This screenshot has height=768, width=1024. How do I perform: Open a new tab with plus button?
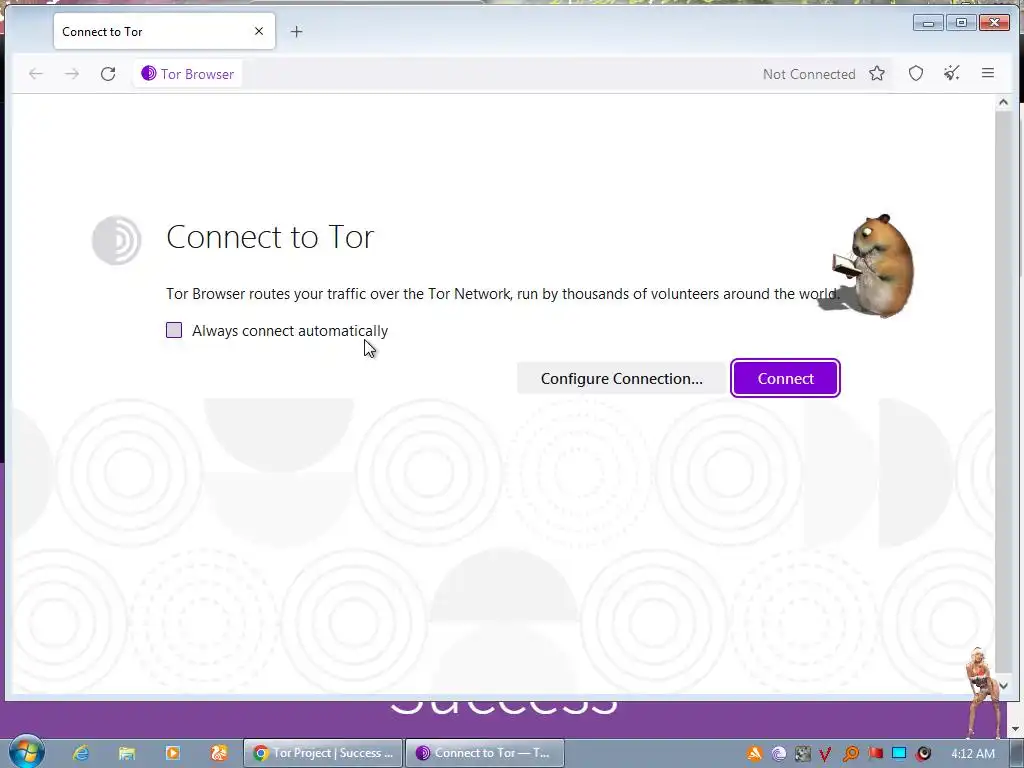tap(296, 31)
